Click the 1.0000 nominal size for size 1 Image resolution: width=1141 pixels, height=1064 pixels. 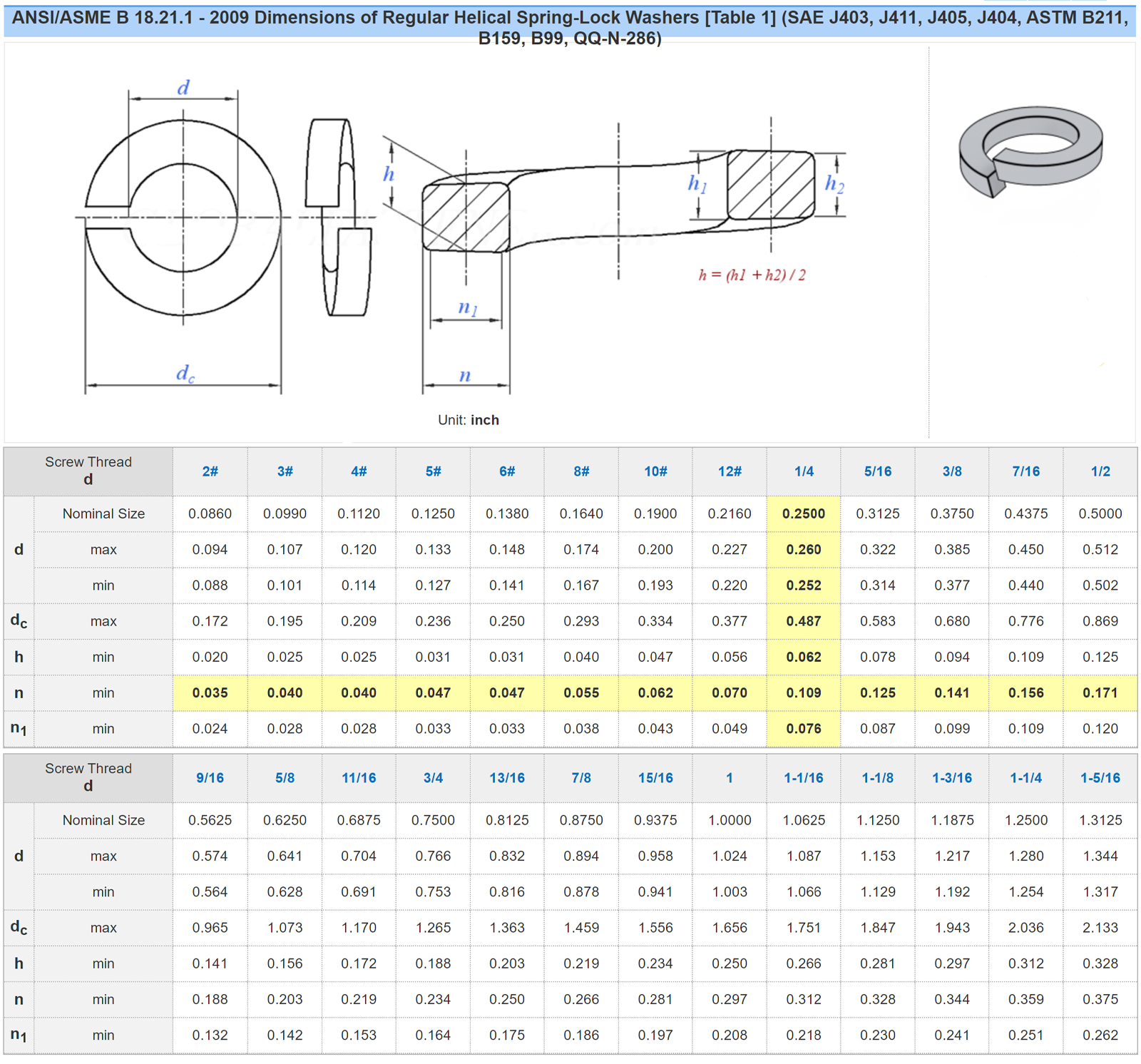pos(730,820)
